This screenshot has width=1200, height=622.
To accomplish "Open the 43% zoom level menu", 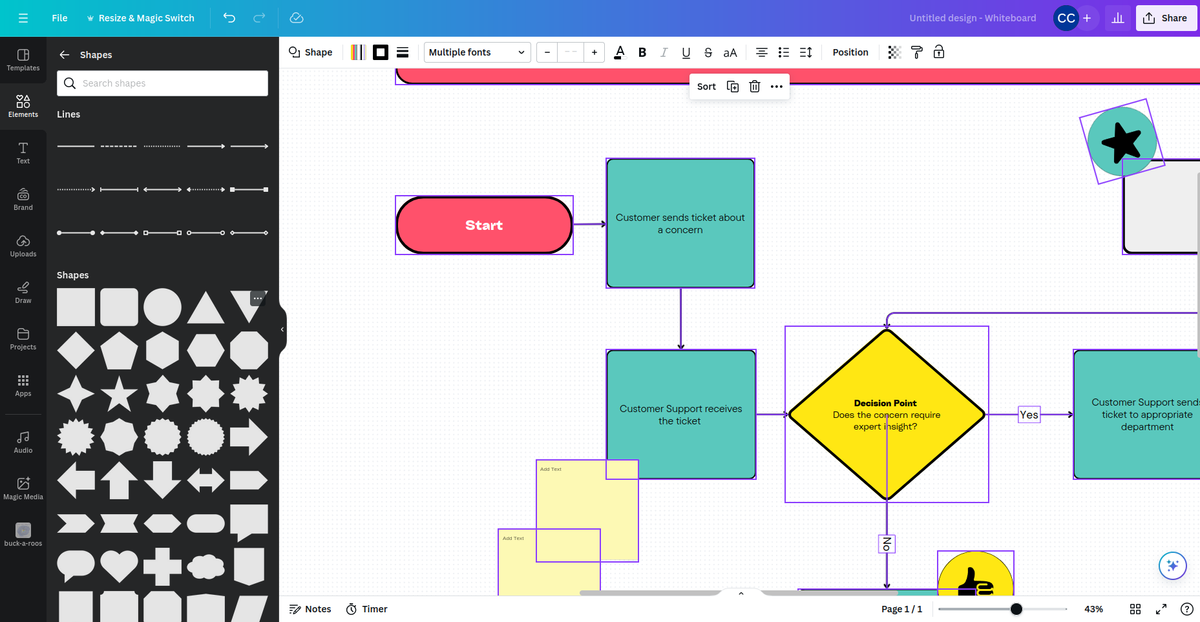I will pos(1094,609).
